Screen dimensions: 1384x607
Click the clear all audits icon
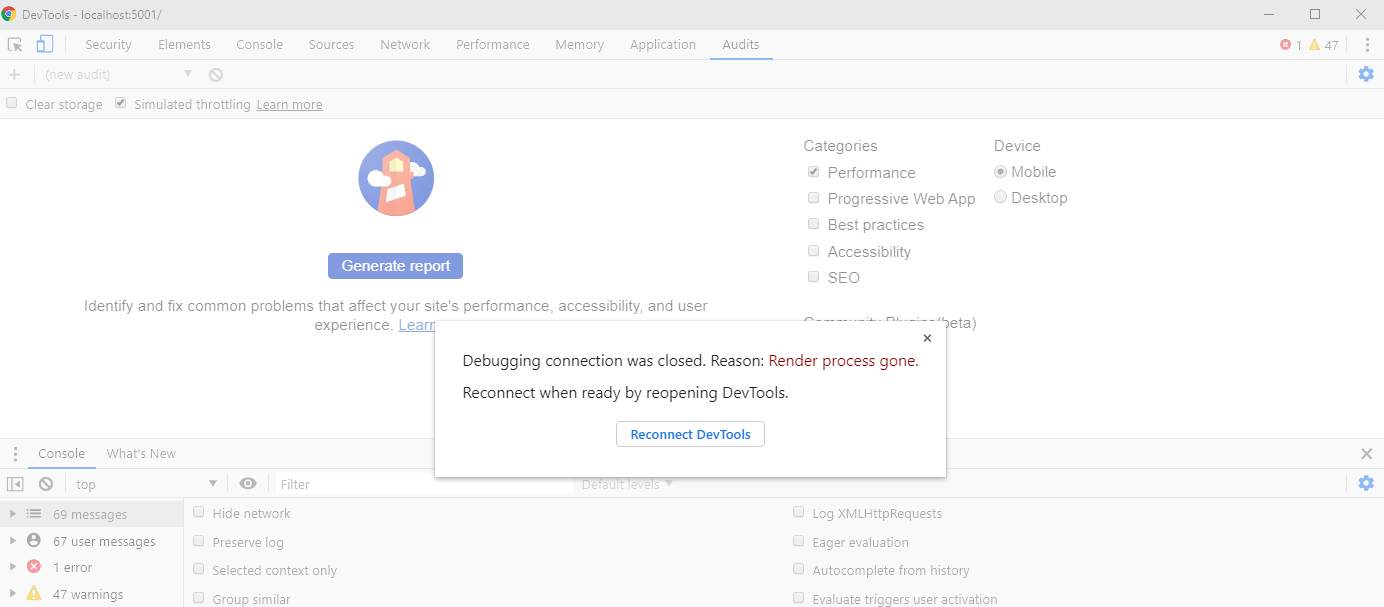click(216, 74)
